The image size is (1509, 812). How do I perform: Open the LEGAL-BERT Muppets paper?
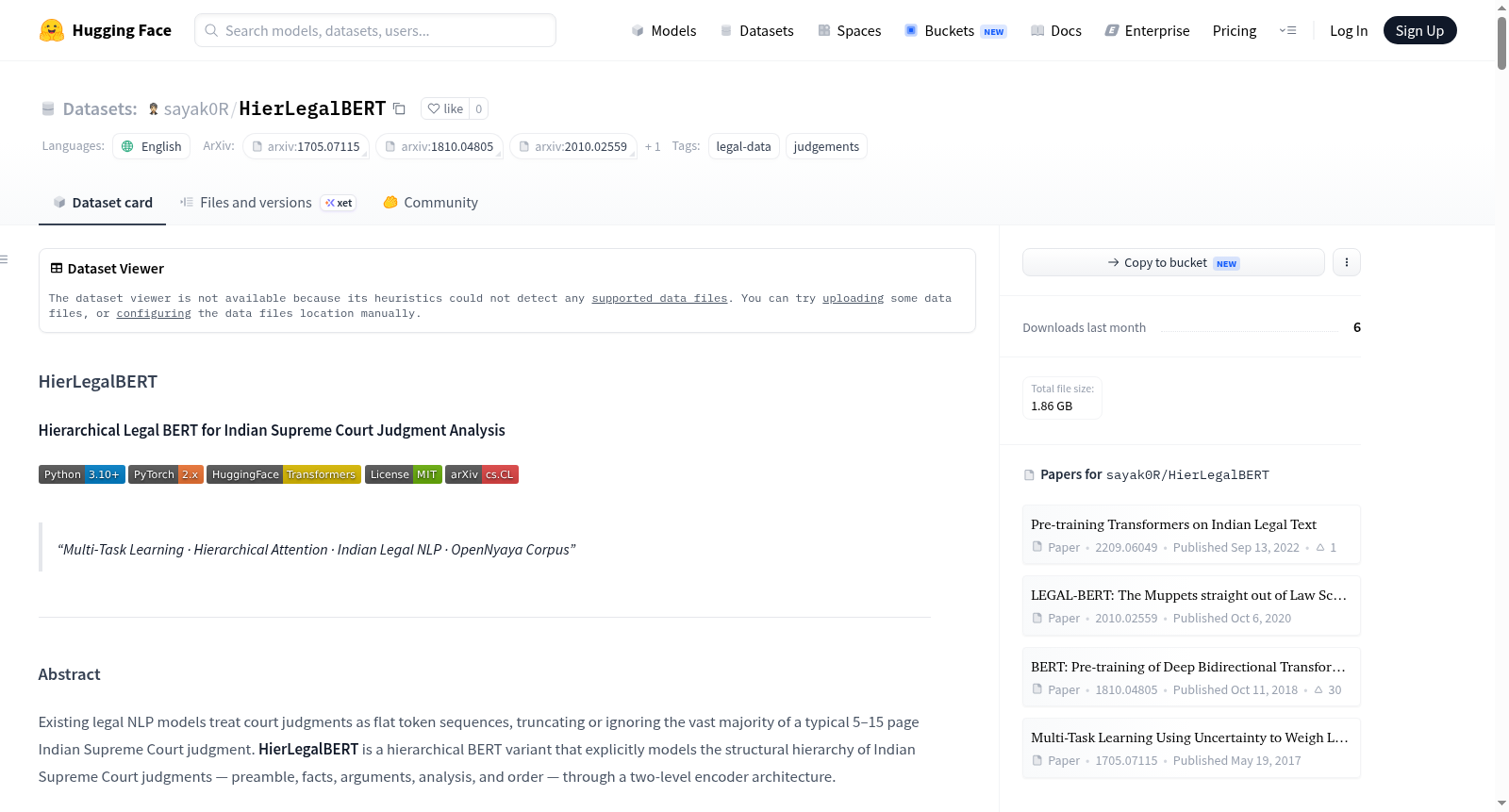1191,605
